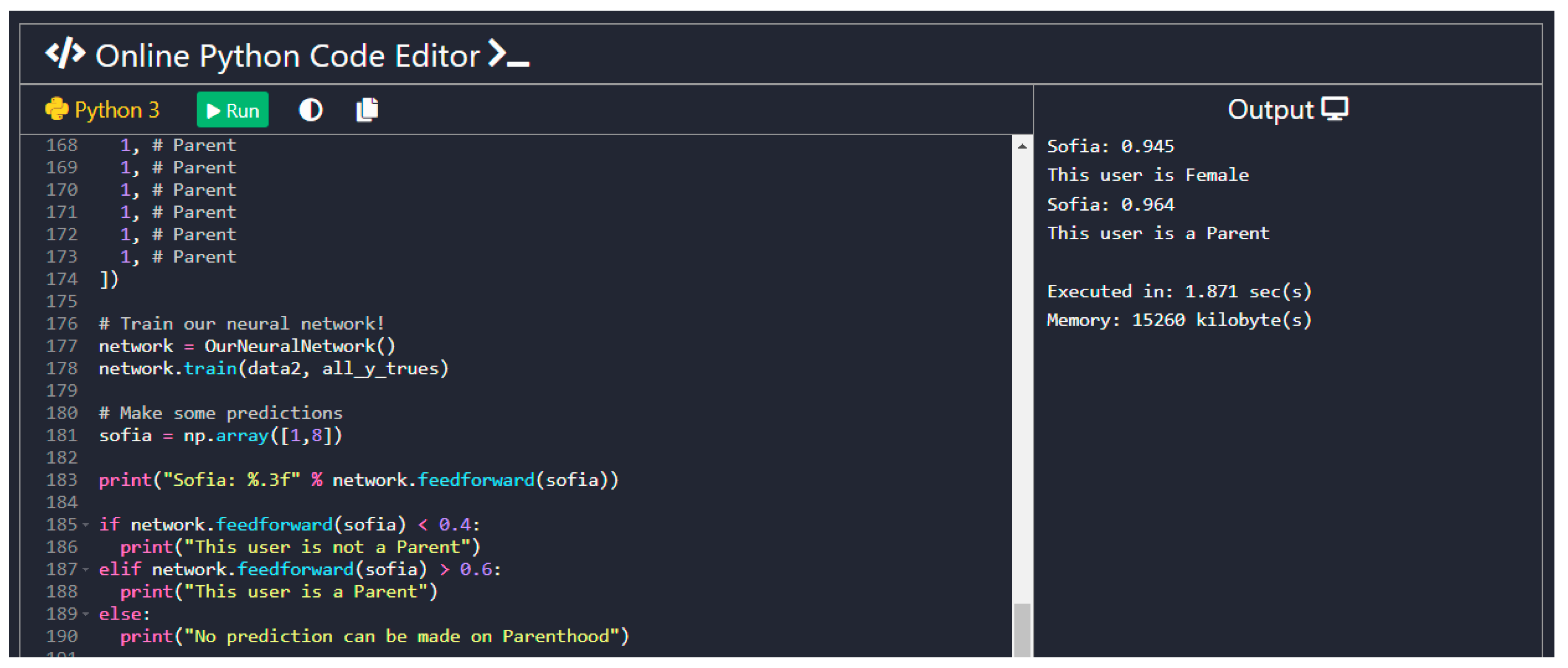The height and width of the screenshot is (668, 1568).
Task: Toggle dark/light theme contrast icon
Action: click(x=310, y=110)
